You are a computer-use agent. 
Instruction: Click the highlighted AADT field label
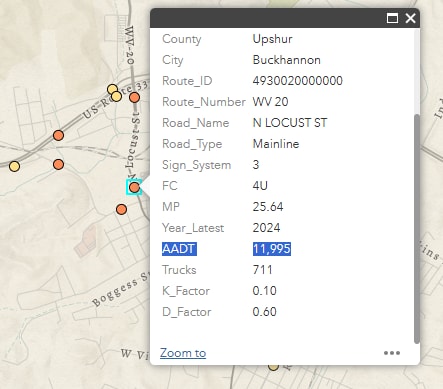click(179, 249)
